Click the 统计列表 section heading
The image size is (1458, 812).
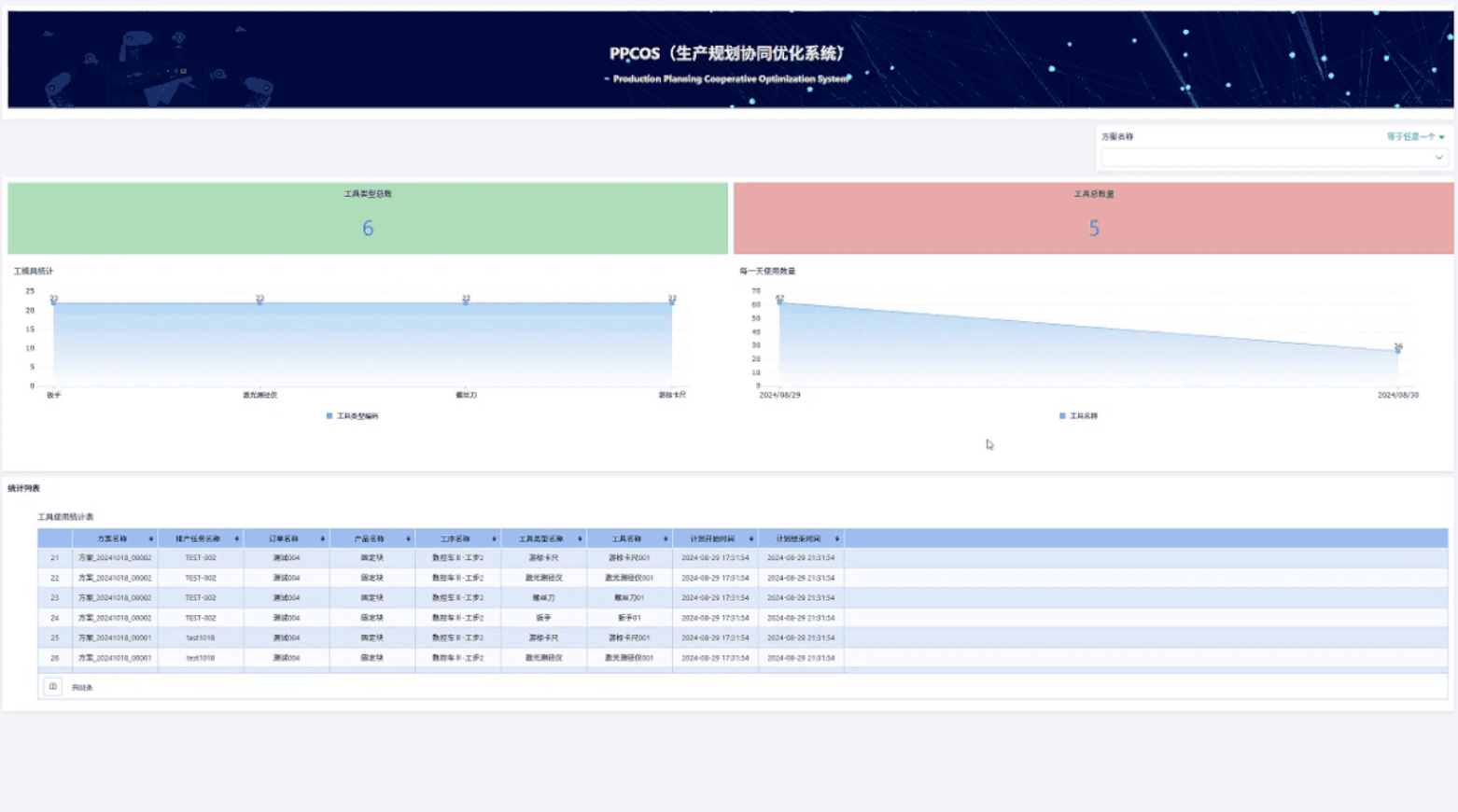pos(24,488)
